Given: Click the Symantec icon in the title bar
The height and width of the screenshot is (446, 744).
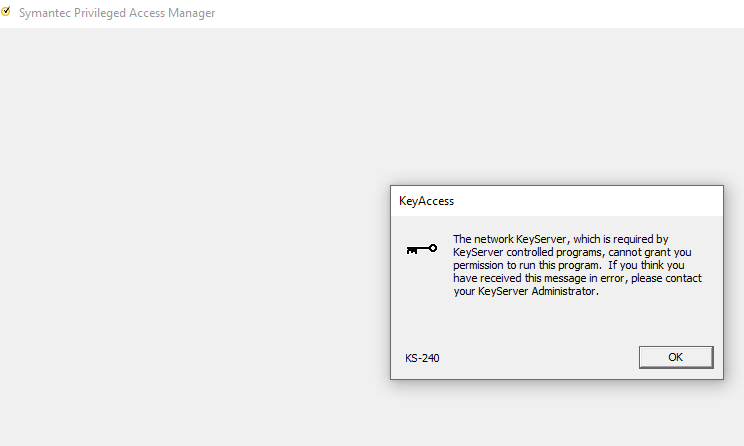Looking at the screenshot, I should (7, 13).
